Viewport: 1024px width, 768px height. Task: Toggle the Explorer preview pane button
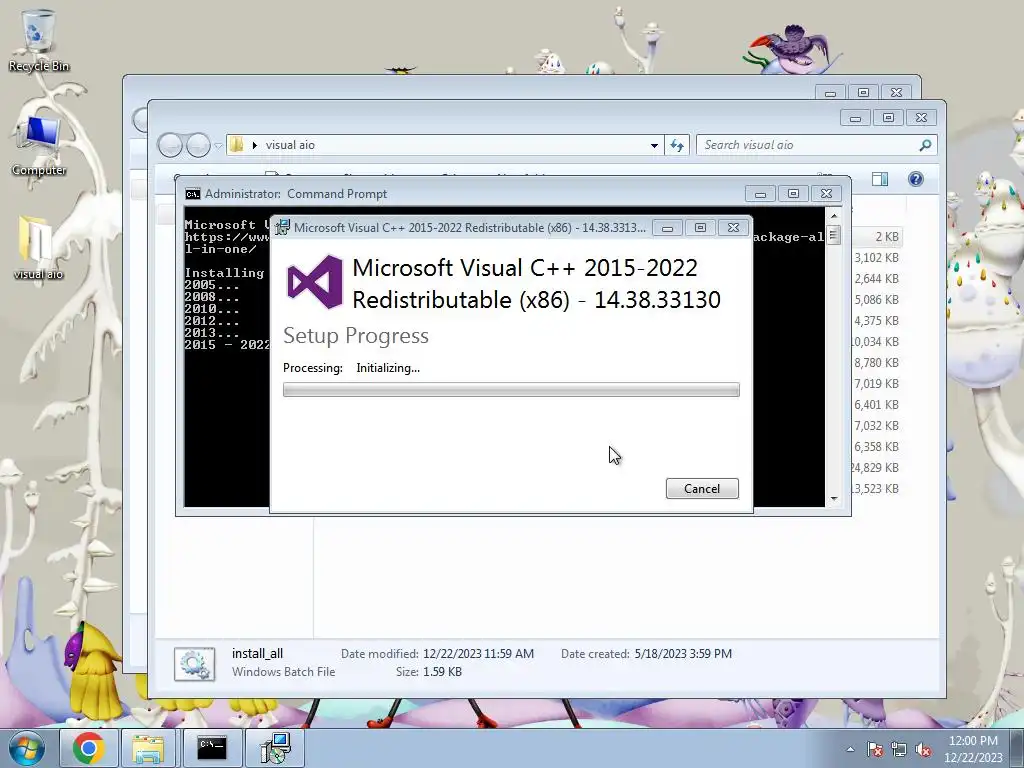(x=880, y=179)
